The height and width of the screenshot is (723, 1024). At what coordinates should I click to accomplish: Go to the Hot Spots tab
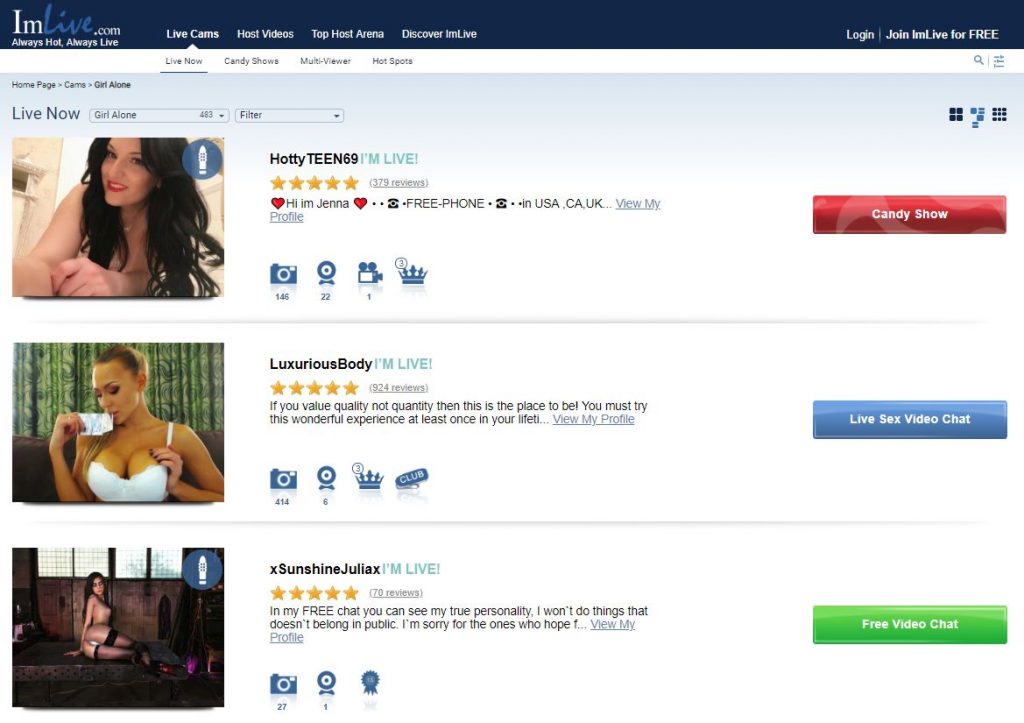click(392, 61)
